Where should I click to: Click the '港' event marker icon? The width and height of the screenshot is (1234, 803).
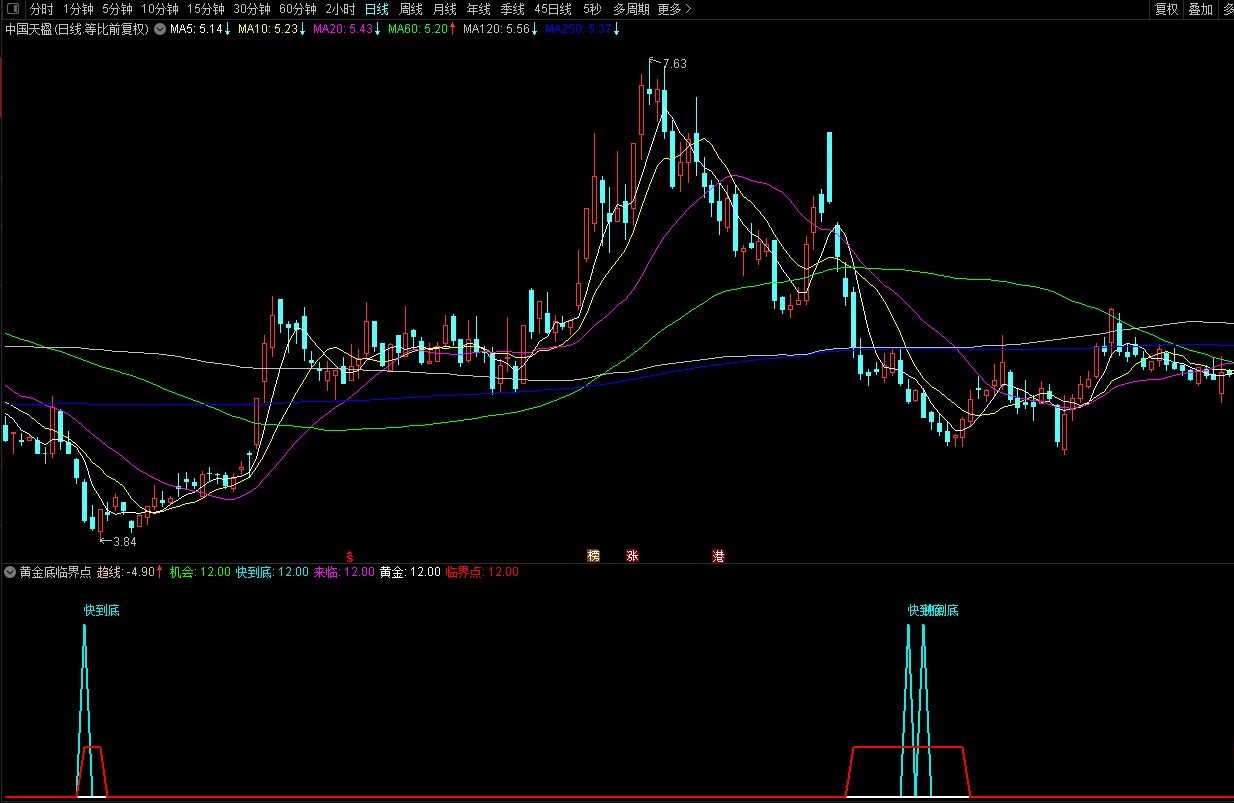pyautogui.click(x=718, y=556)
